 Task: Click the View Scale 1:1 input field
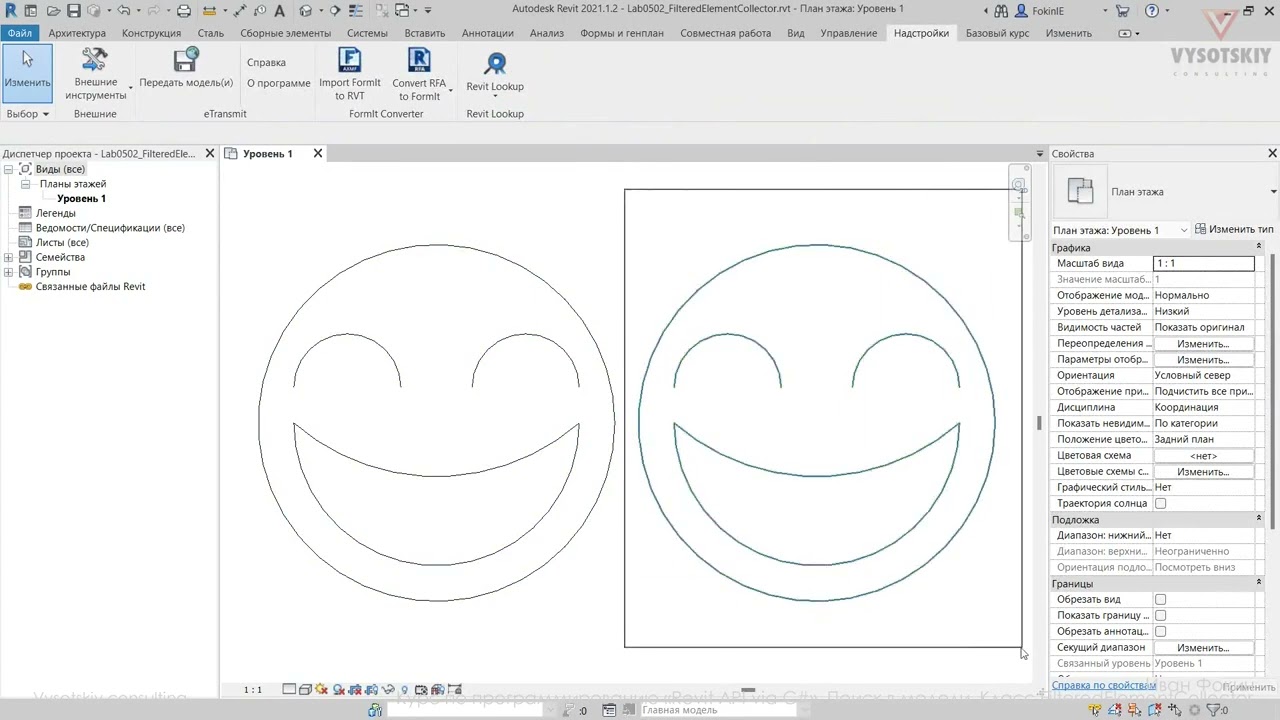click(1203, 263)
